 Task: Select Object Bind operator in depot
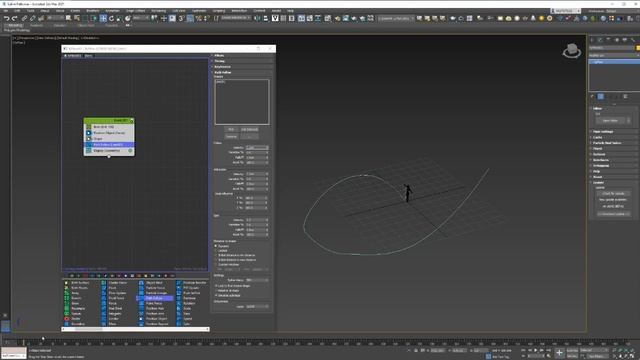coord(151,282)
